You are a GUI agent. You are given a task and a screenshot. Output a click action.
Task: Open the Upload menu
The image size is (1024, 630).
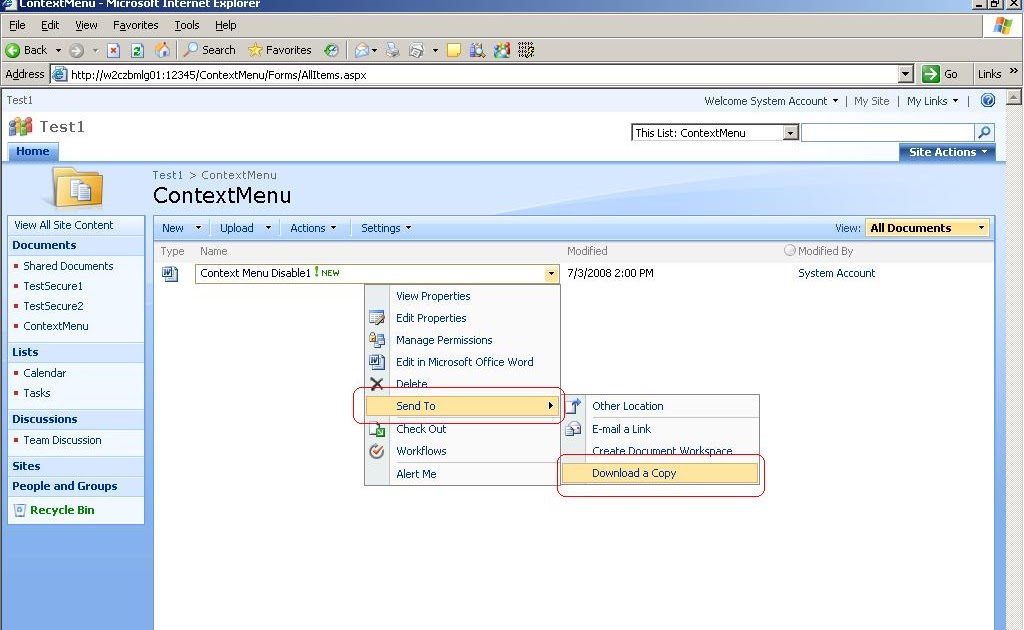coord(245,228)
